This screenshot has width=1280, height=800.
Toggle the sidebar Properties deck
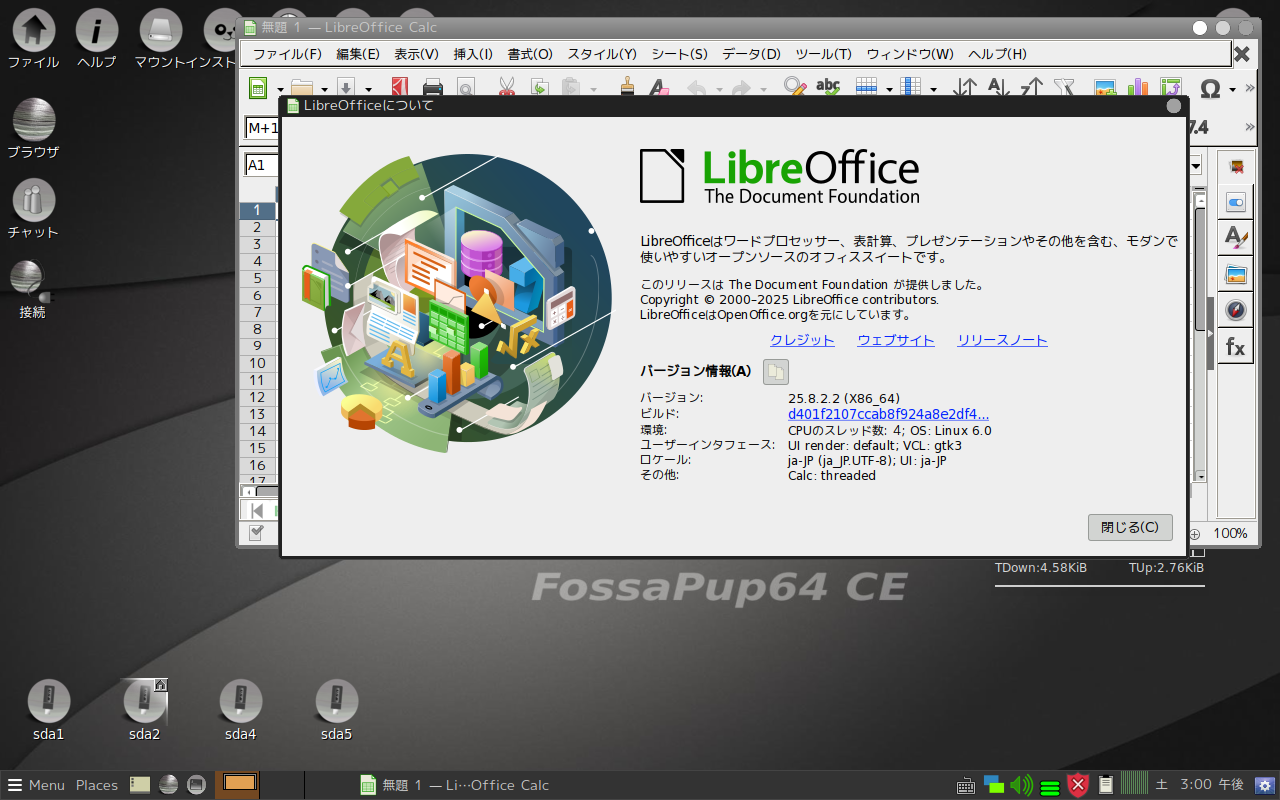1236,202
